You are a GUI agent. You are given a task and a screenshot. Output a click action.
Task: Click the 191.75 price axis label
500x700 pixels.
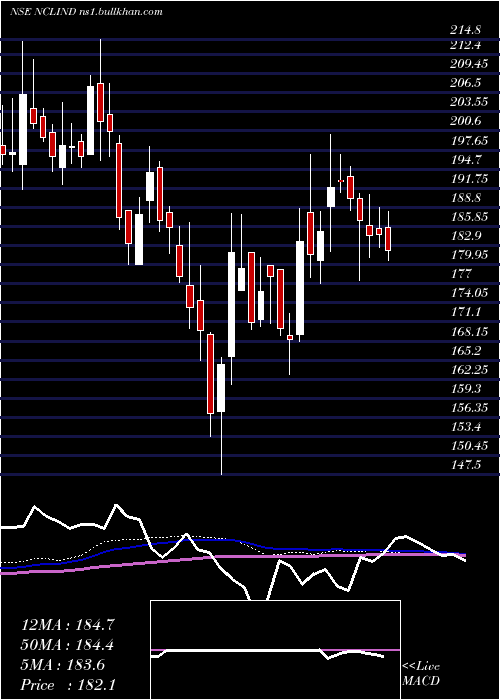(469, 179)
